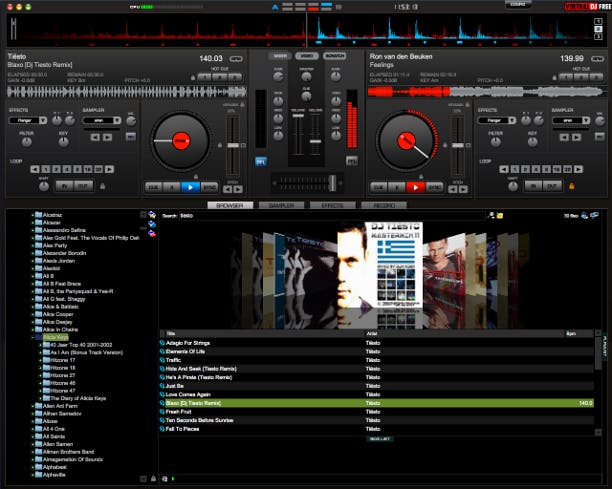Open the left deck Flanger effects dropdown

[24, 119]
